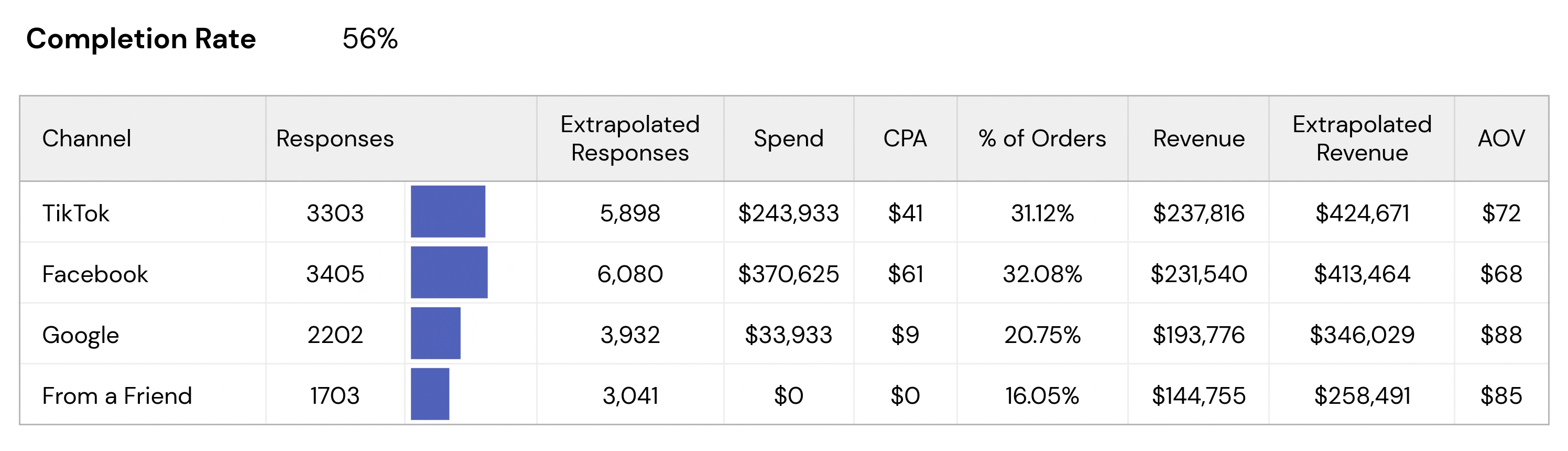Image resolution: width=1568 pixels, height=451 pixels.
Task: Click Google's $88 AOV cell
Action: (x=1500, y=335)
